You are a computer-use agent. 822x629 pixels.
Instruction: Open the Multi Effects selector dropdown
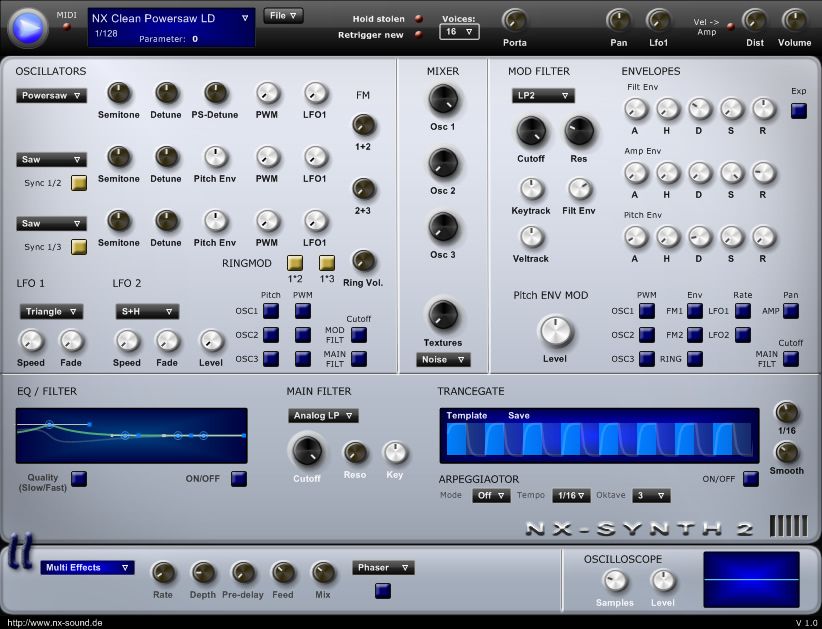pos(88,568)
